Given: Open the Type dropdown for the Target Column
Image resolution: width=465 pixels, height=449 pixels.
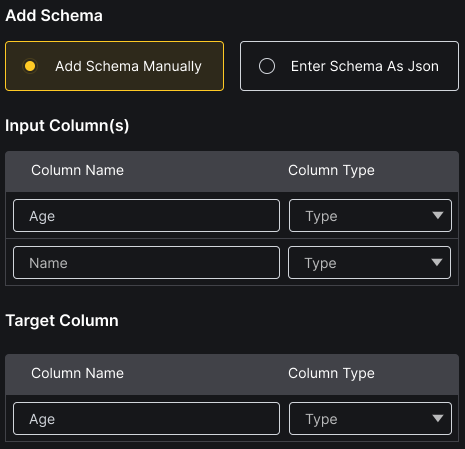Looking at the screenshot, I should point(370,419).
